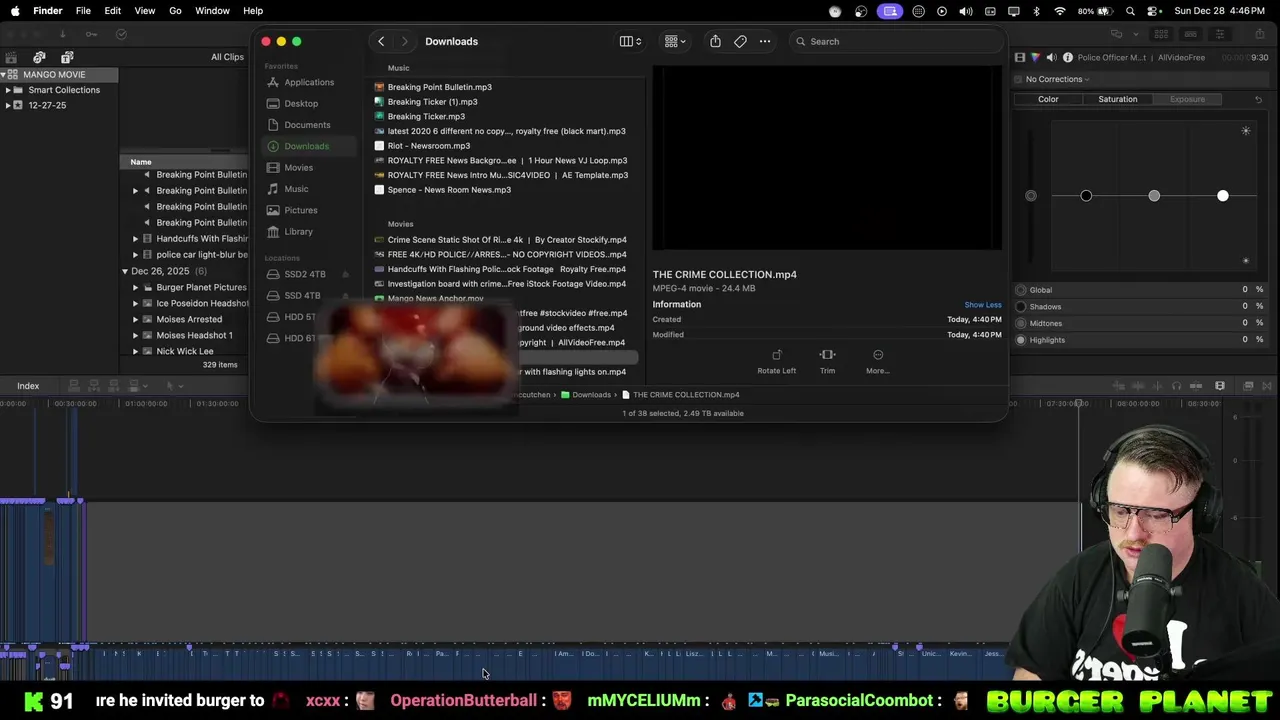Open the Go menu
Screen dimensions: 1280x720
175,11
